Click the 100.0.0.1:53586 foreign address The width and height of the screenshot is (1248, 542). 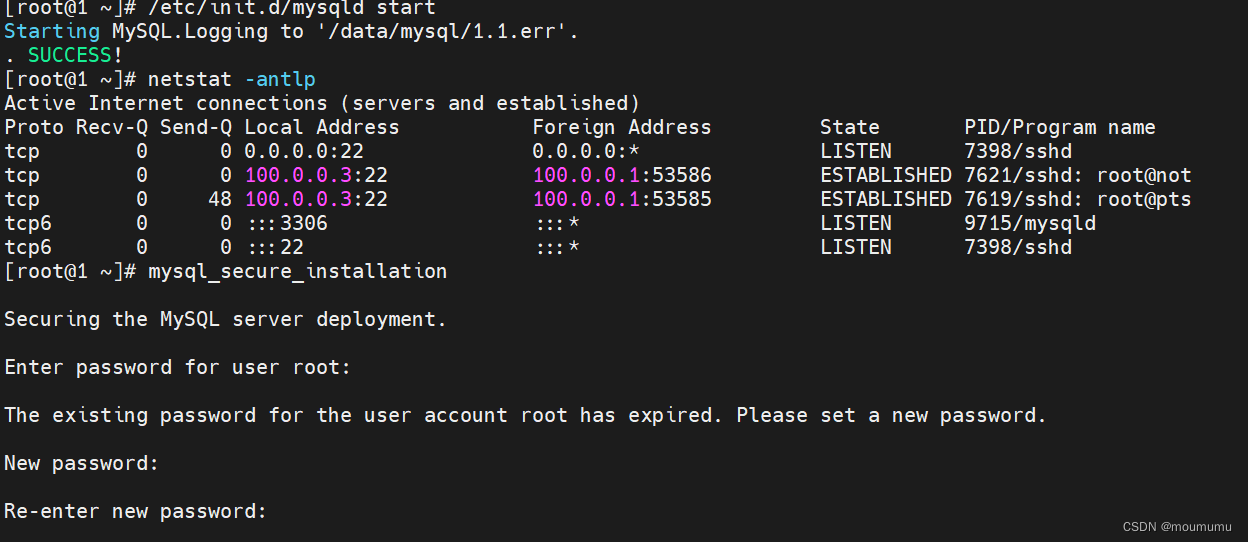click(x=622, y=175)
